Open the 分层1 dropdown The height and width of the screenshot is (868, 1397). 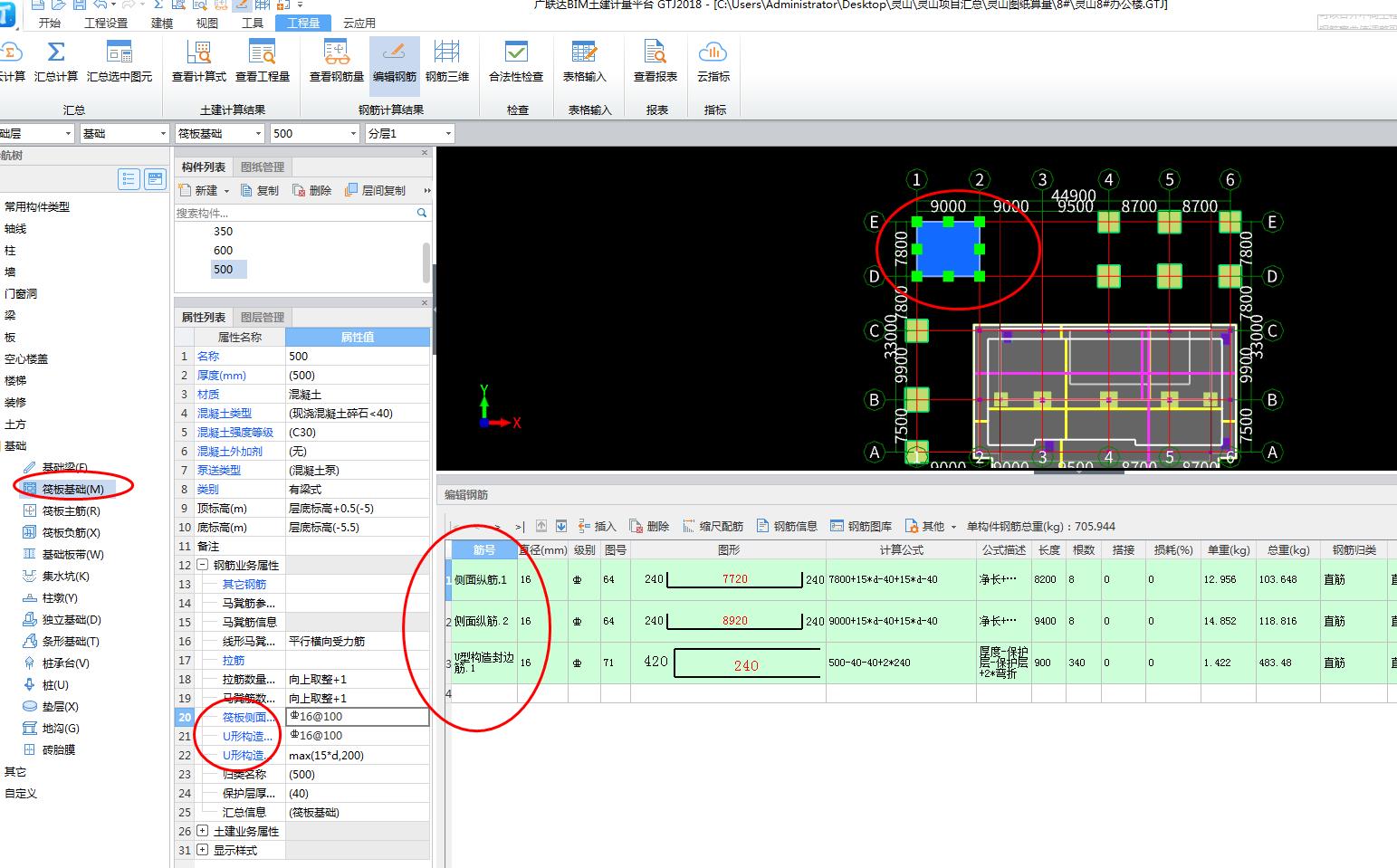tap(409, 133)
